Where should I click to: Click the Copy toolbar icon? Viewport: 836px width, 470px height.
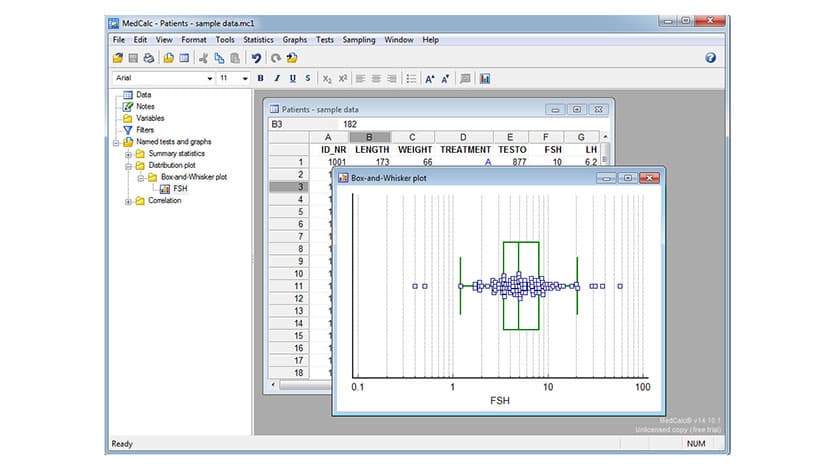click(219, 58)
